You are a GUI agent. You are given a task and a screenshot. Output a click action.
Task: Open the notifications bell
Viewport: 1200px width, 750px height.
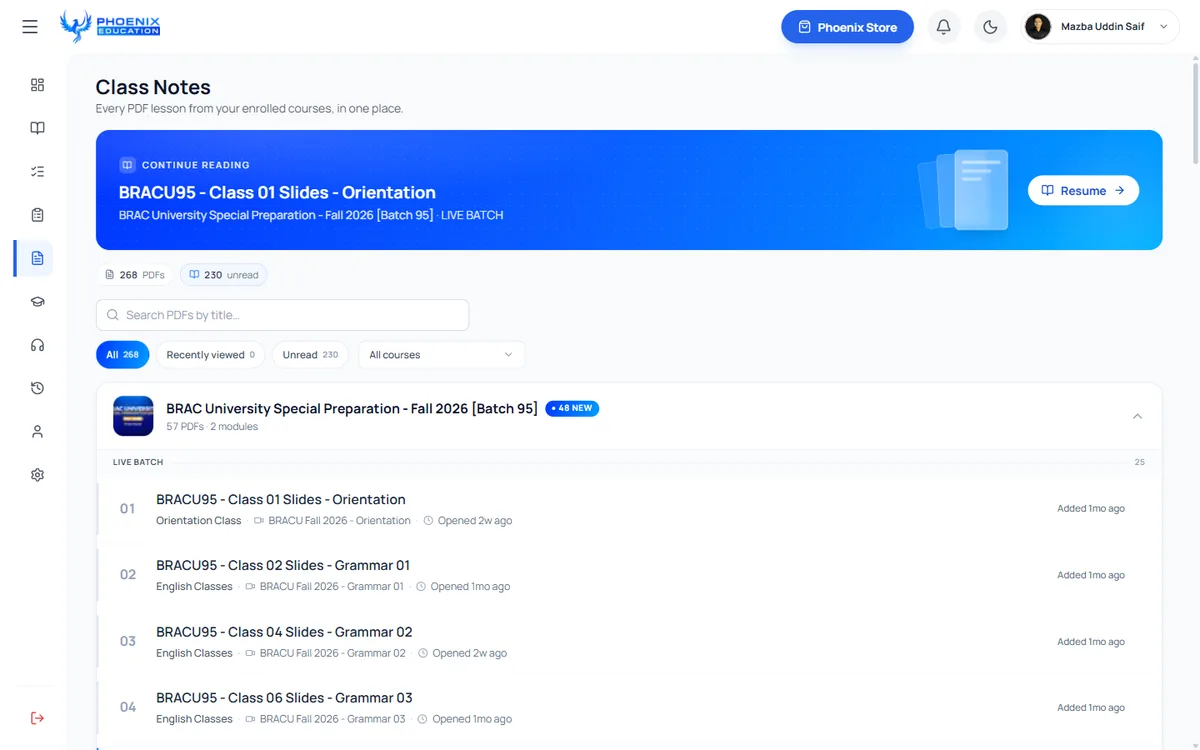click(x=943, y=27)
